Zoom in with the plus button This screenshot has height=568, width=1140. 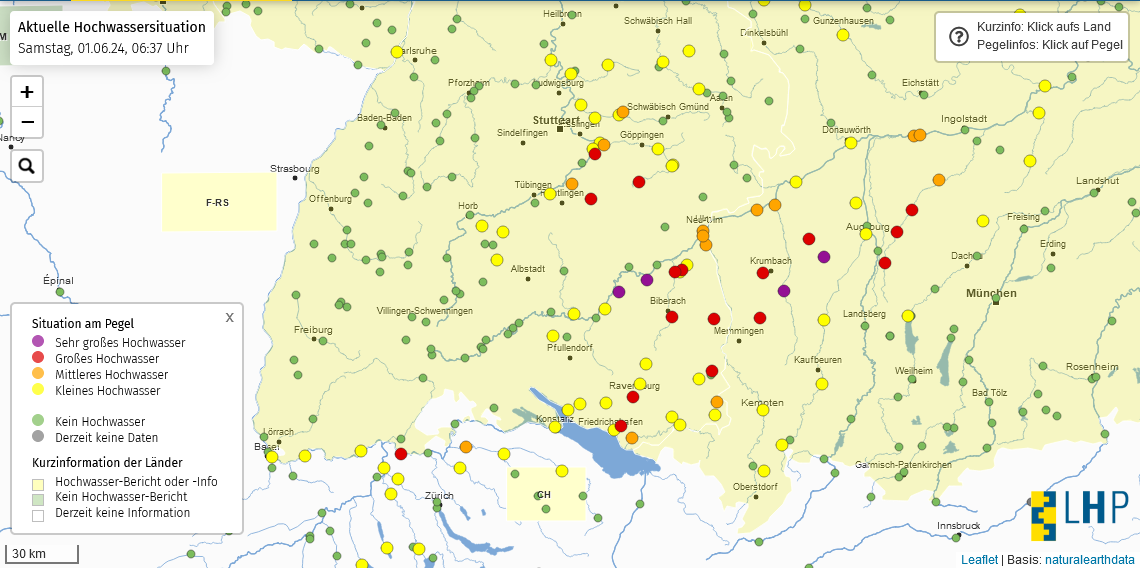tap(27, 92)
